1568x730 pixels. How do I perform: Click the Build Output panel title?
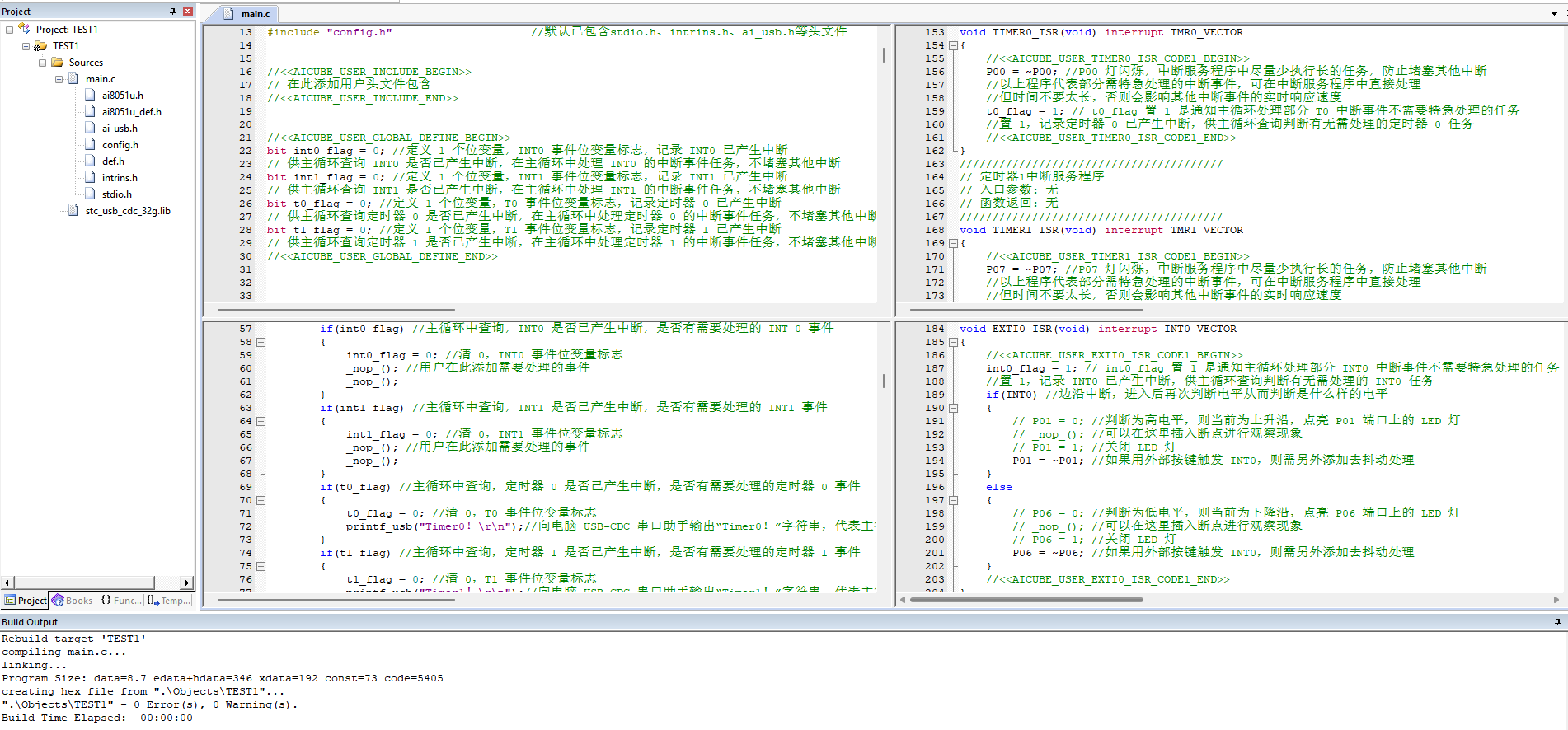pos(30,622)
